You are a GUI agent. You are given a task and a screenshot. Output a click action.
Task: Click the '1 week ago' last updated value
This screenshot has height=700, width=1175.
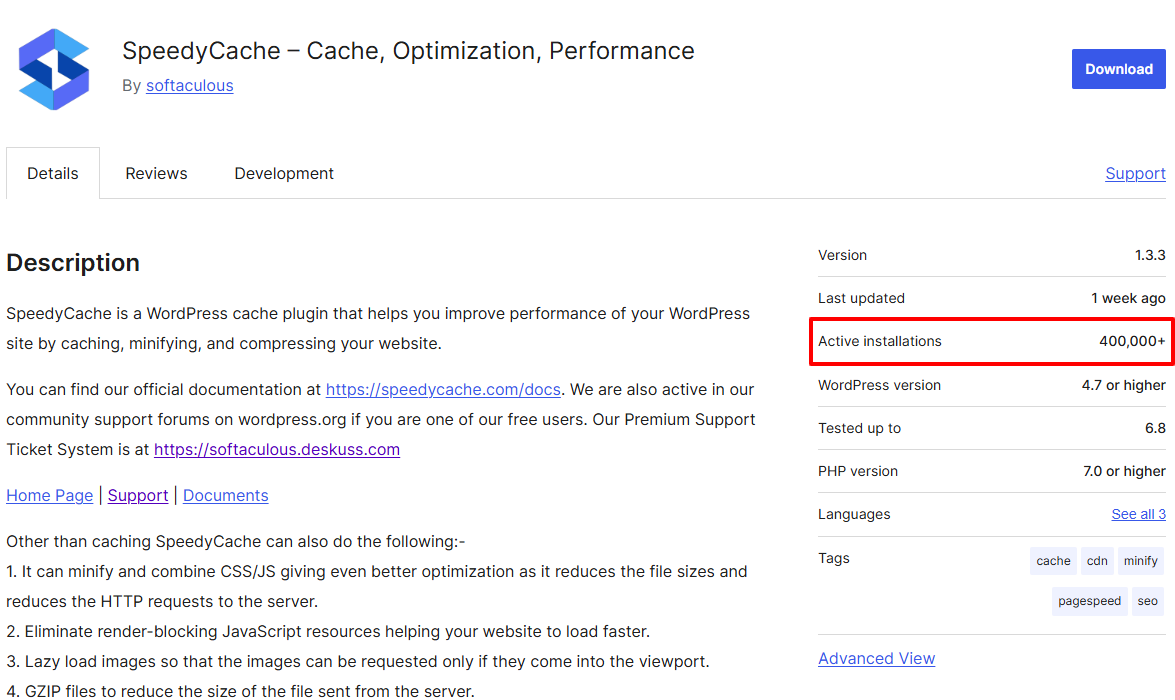coord(1128,298)
